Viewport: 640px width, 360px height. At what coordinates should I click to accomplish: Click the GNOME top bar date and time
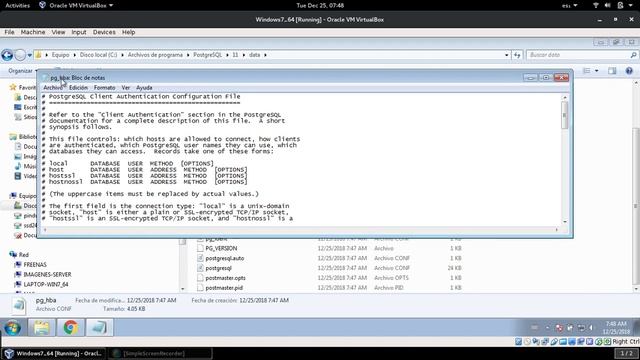tap(320, 5)
